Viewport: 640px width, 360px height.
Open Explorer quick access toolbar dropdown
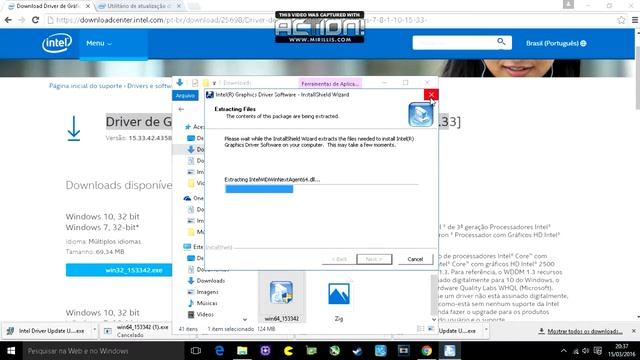pyautogui.click(x=214, y=83)
